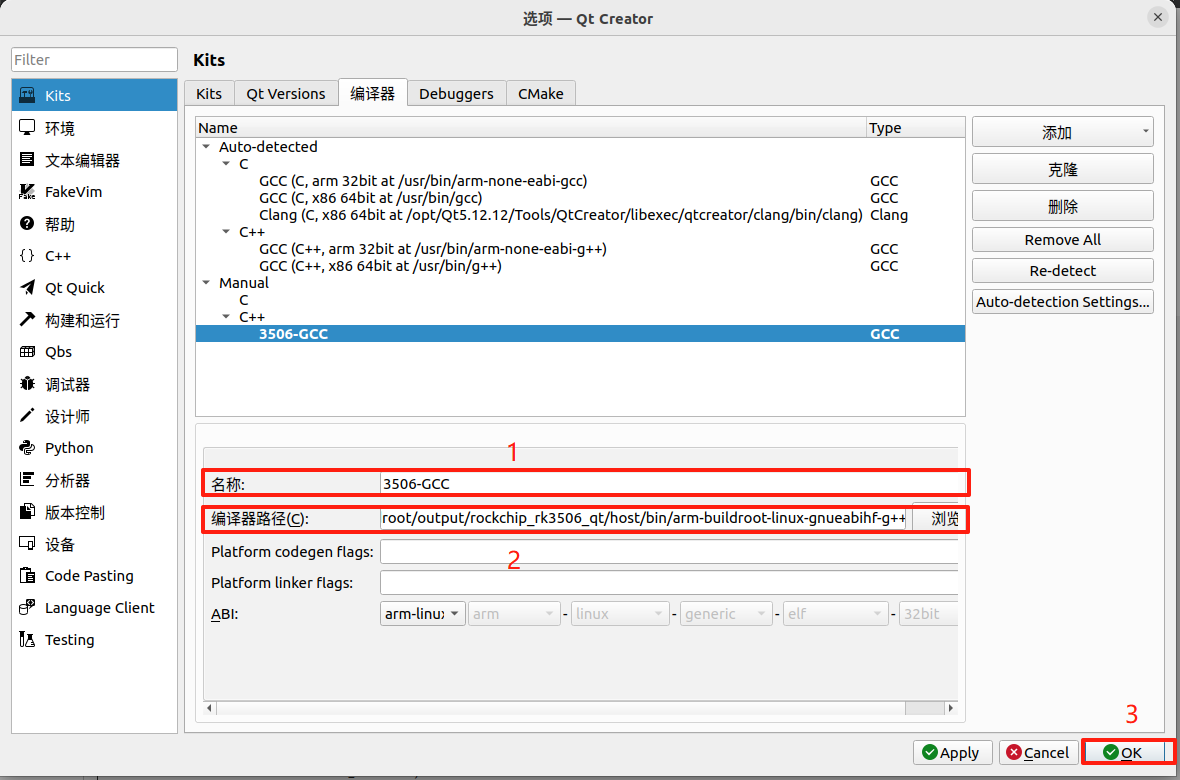Open the Kits category in sidebar
1180x780 pixels.
[58, 96]
